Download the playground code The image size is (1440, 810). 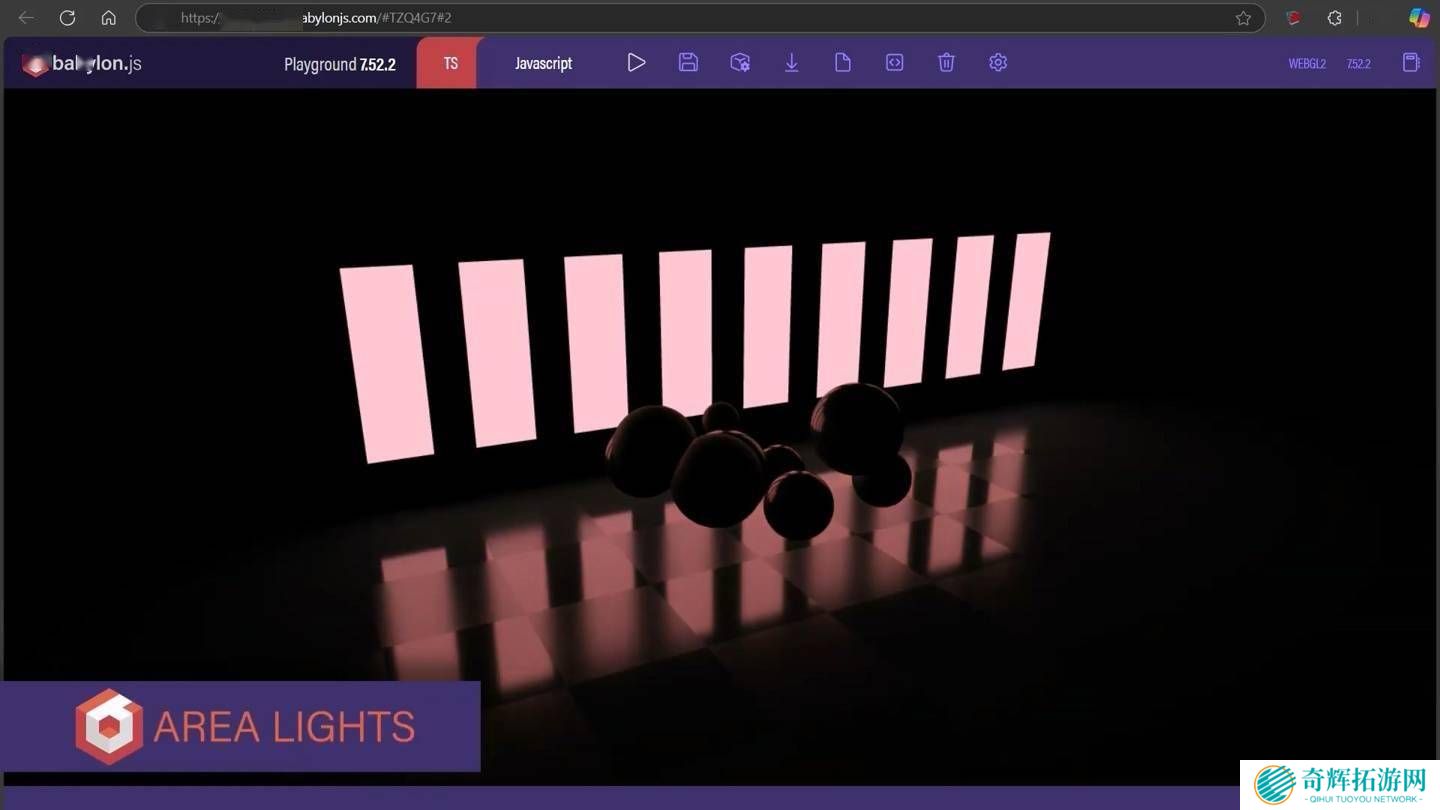click(x=791, y=63)
